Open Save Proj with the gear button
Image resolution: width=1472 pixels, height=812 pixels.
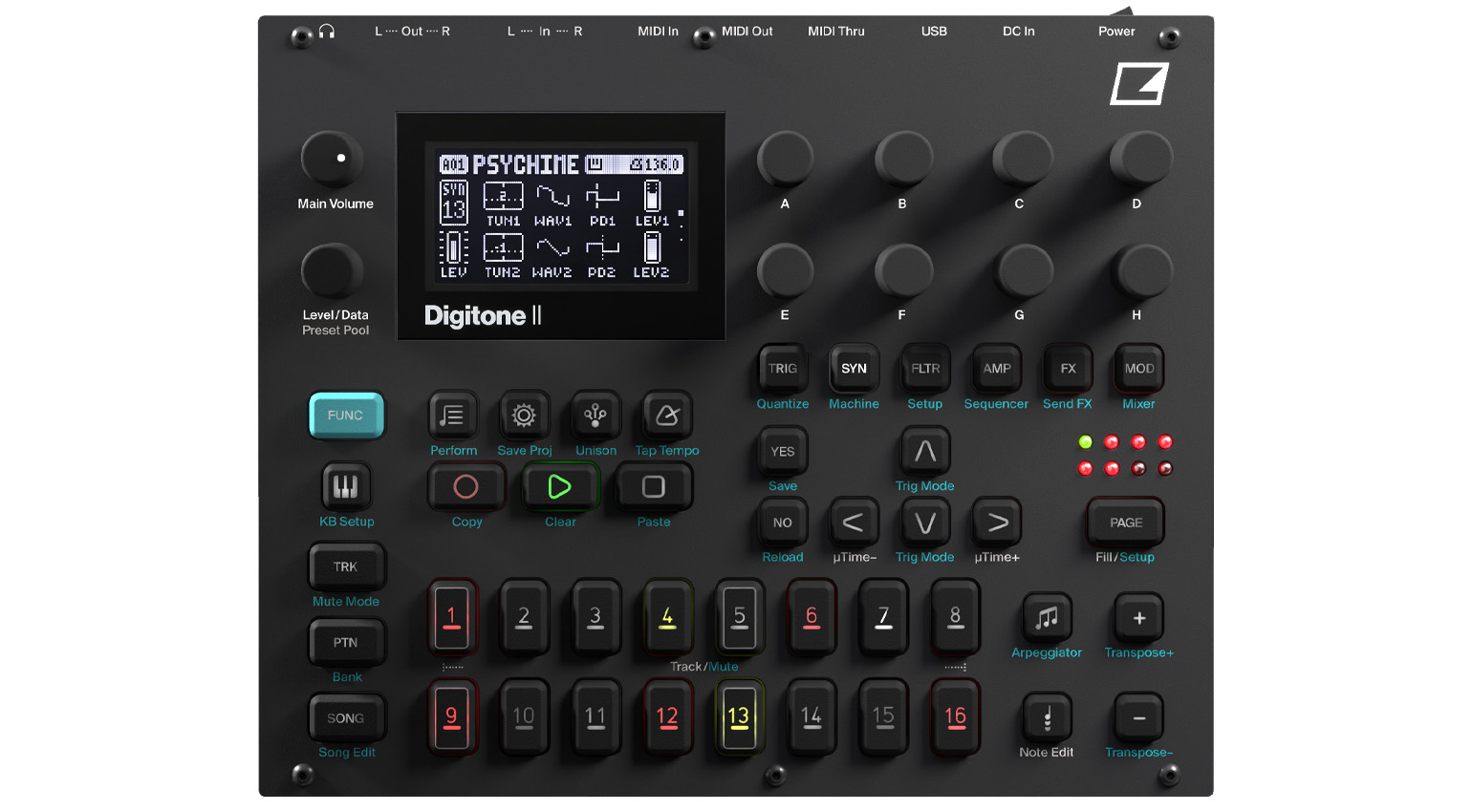[524, 414]
